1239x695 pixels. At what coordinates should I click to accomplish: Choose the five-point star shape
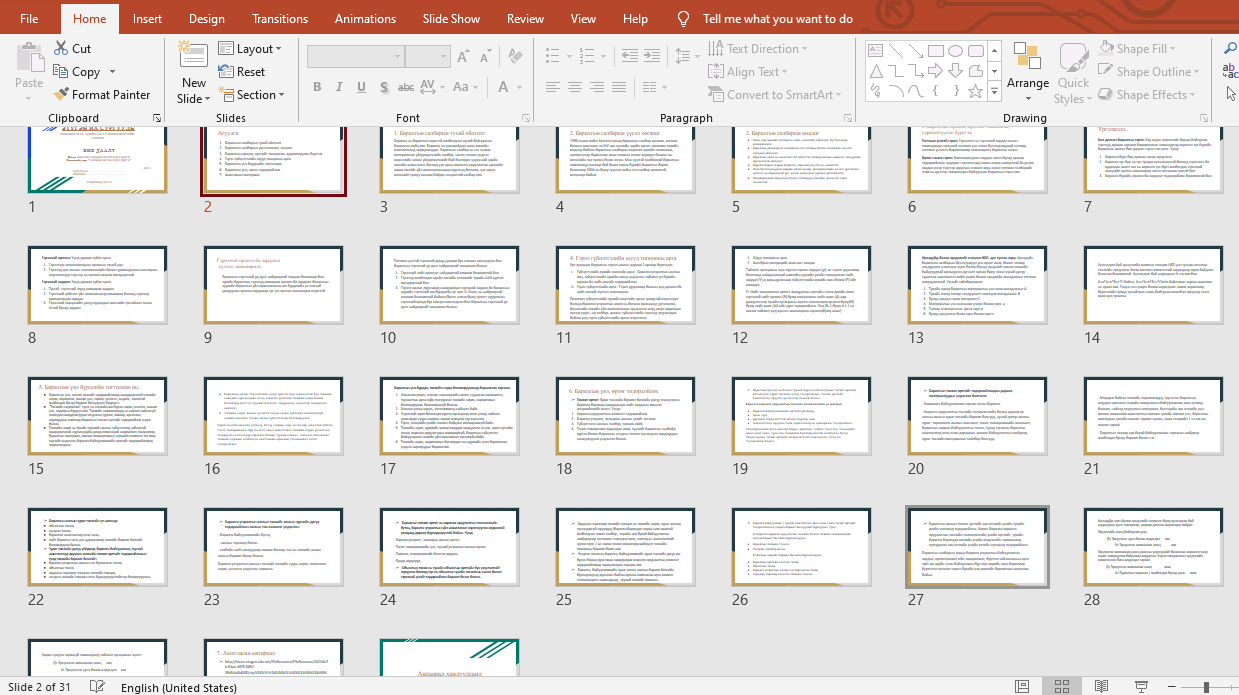(x=976, y=90)
